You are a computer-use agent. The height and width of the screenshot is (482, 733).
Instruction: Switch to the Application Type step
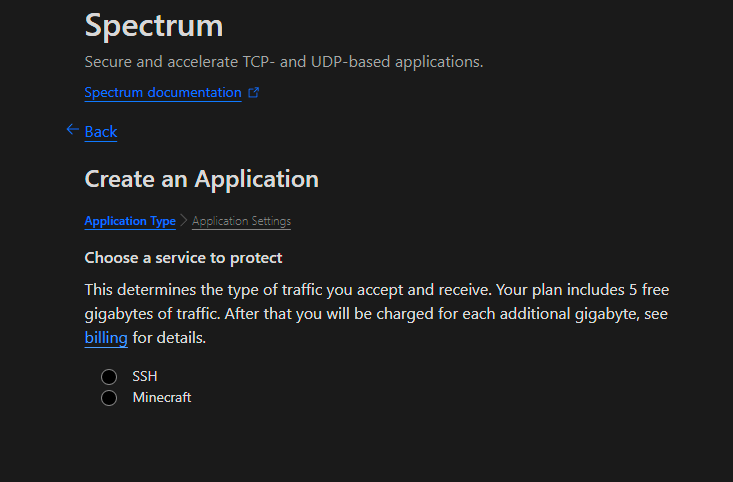(130, 221)
